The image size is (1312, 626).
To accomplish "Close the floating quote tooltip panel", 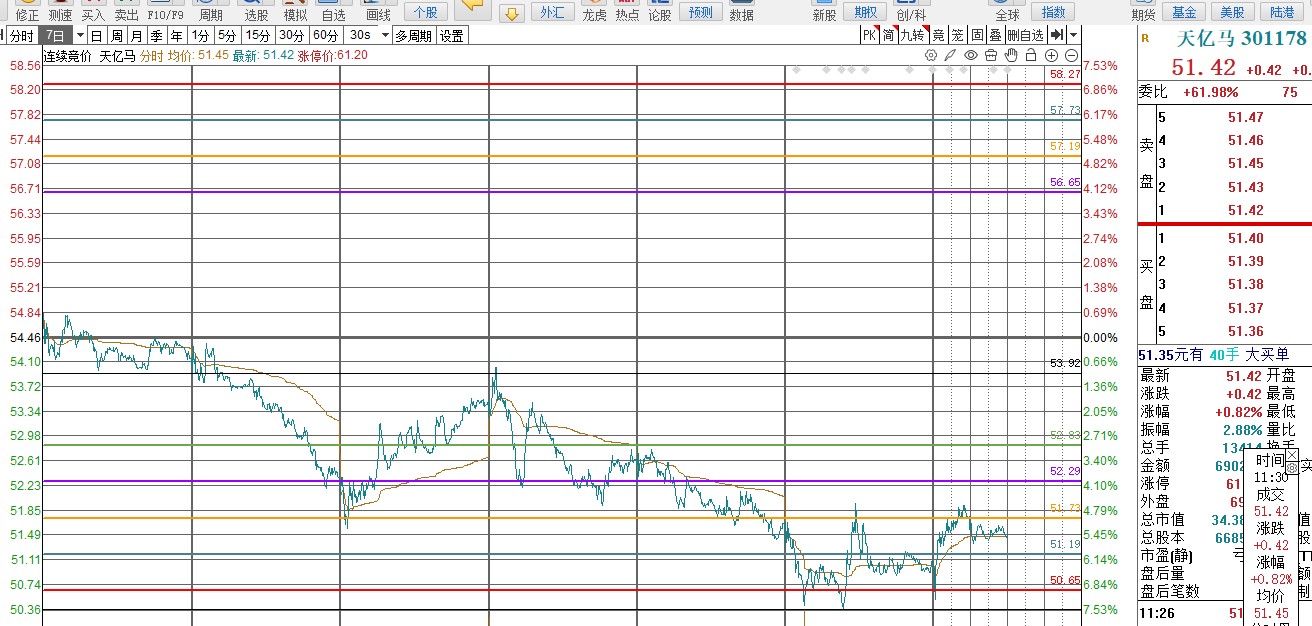I will point(1291,455).
